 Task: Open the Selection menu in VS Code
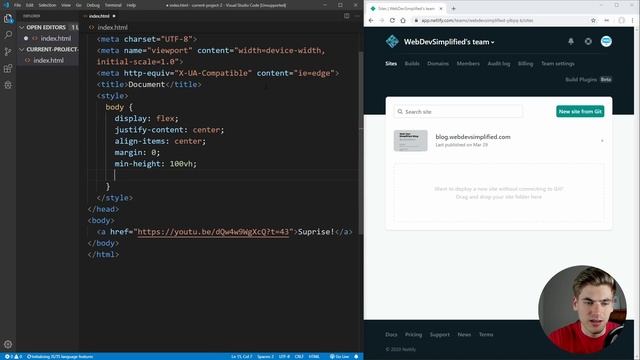pos(47,5)
